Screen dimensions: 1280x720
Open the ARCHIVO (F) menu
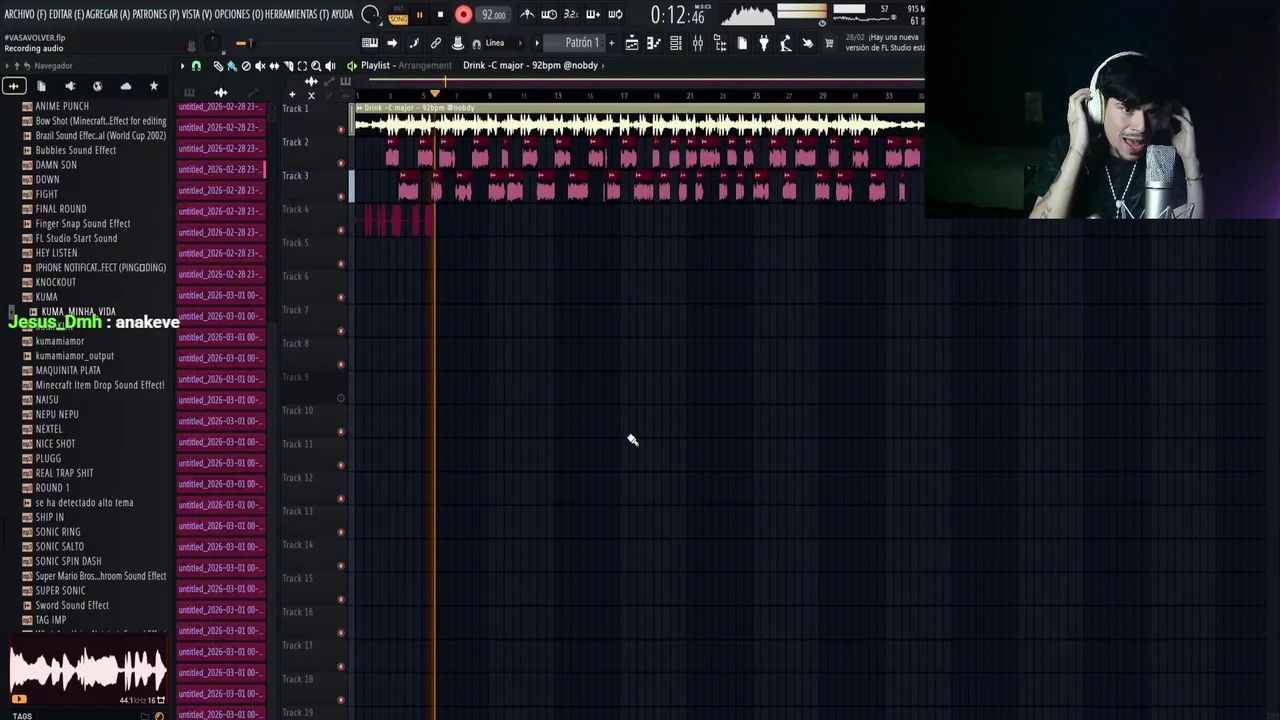(x=26, y=14)
